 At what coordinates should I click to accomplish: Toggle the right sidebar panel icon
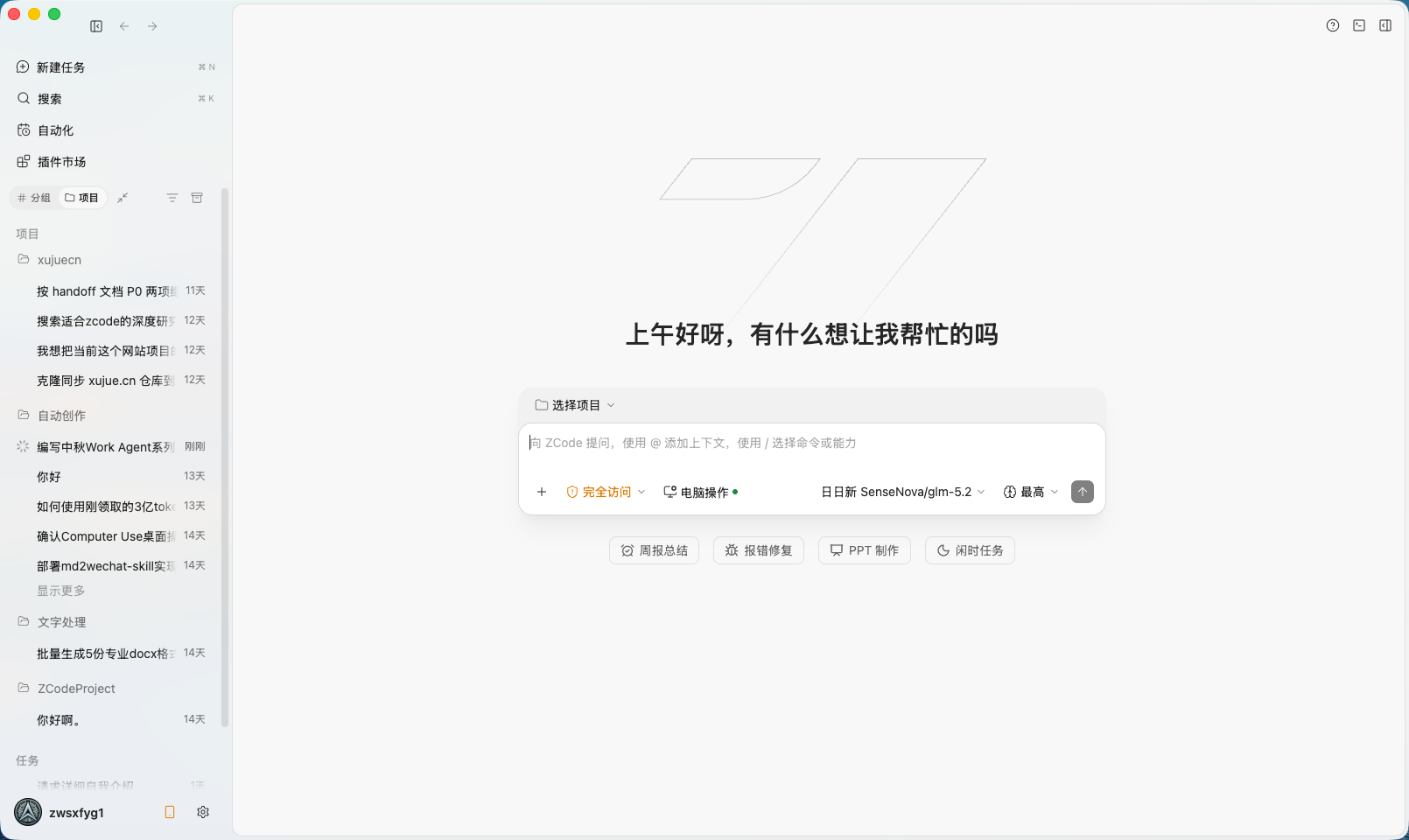pyautogui.click(x=1385, y=25)
